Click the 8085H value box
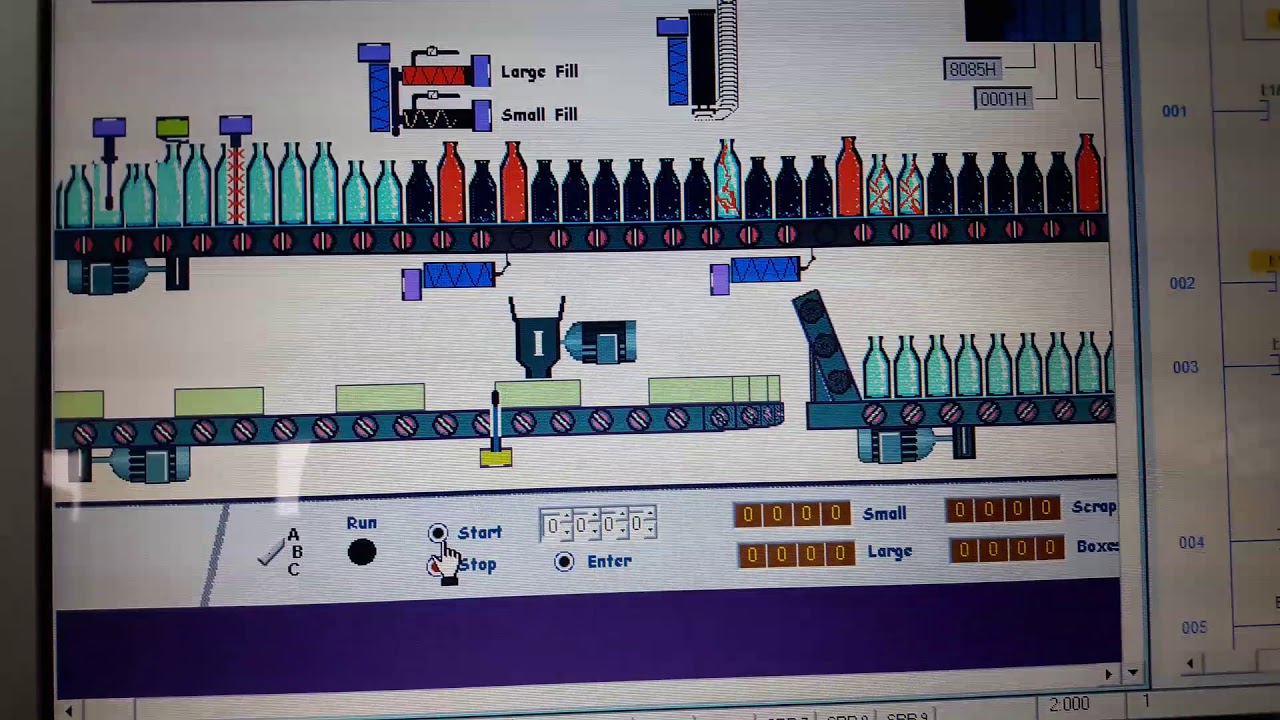Screen dimensions: 1280x720 click(x=972, y=69)
